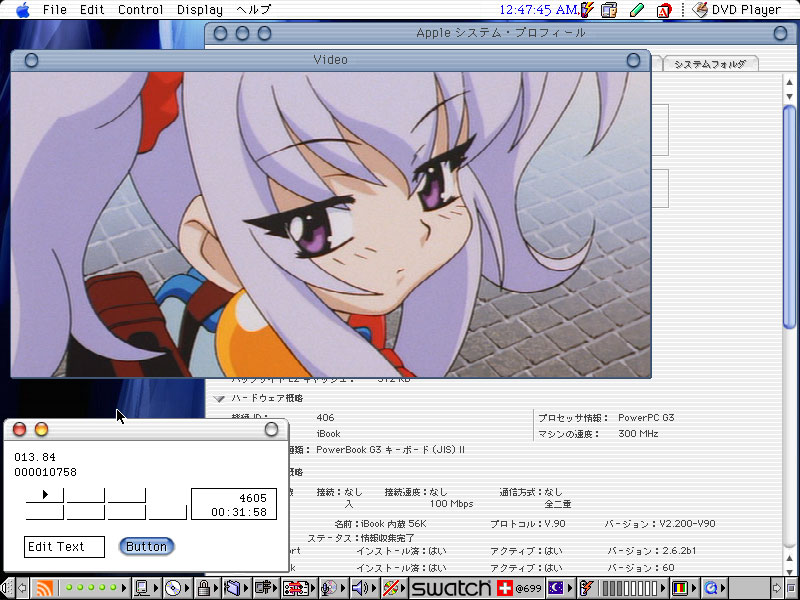Click the Video window collapse button
This screenshot has width=800, height=600.
[x=633, y=61]
